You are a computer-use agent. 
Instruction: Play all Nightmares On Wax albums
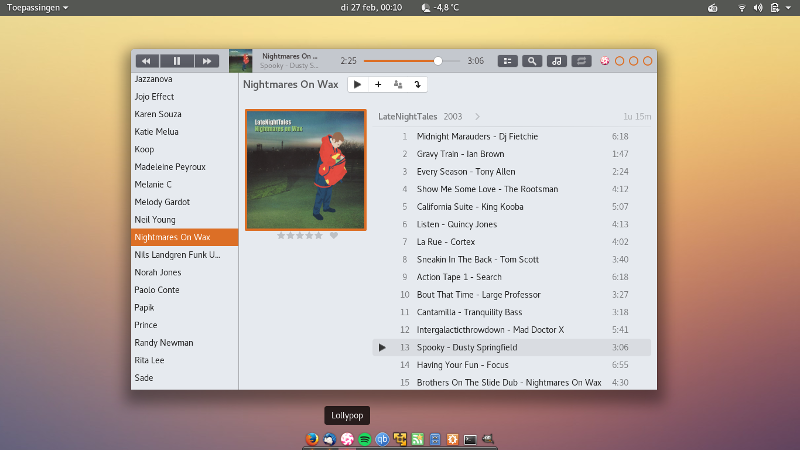point(358,85)
